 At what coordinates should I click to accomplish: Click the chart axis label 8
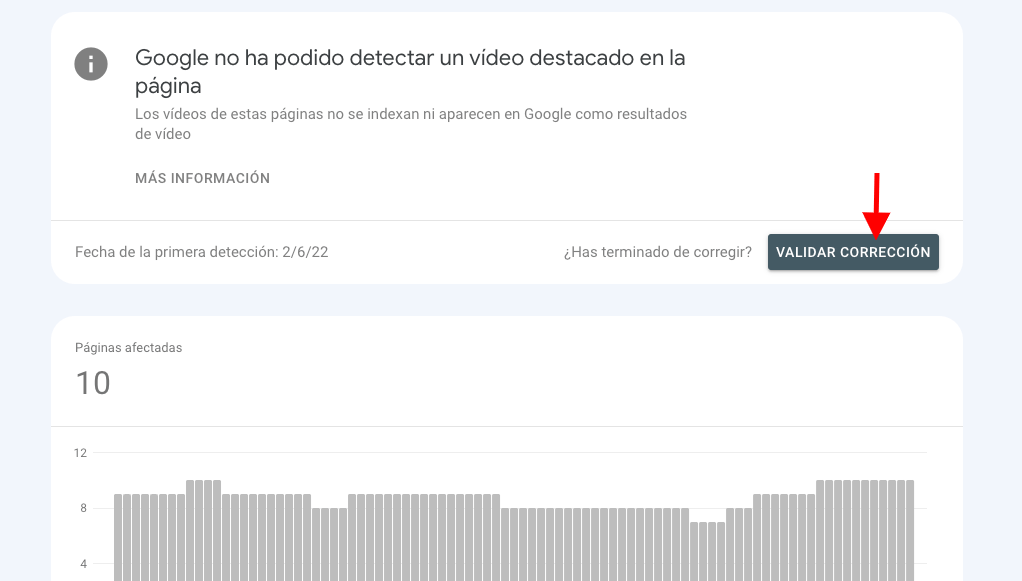83,508
